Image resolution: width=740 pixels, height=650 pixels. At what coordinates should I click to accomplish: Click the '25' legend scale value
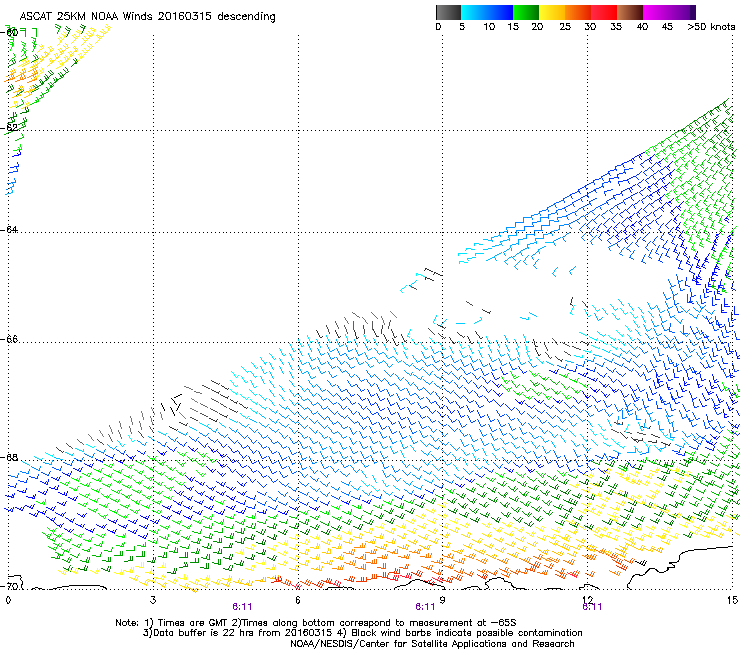(x=565, y=27)
